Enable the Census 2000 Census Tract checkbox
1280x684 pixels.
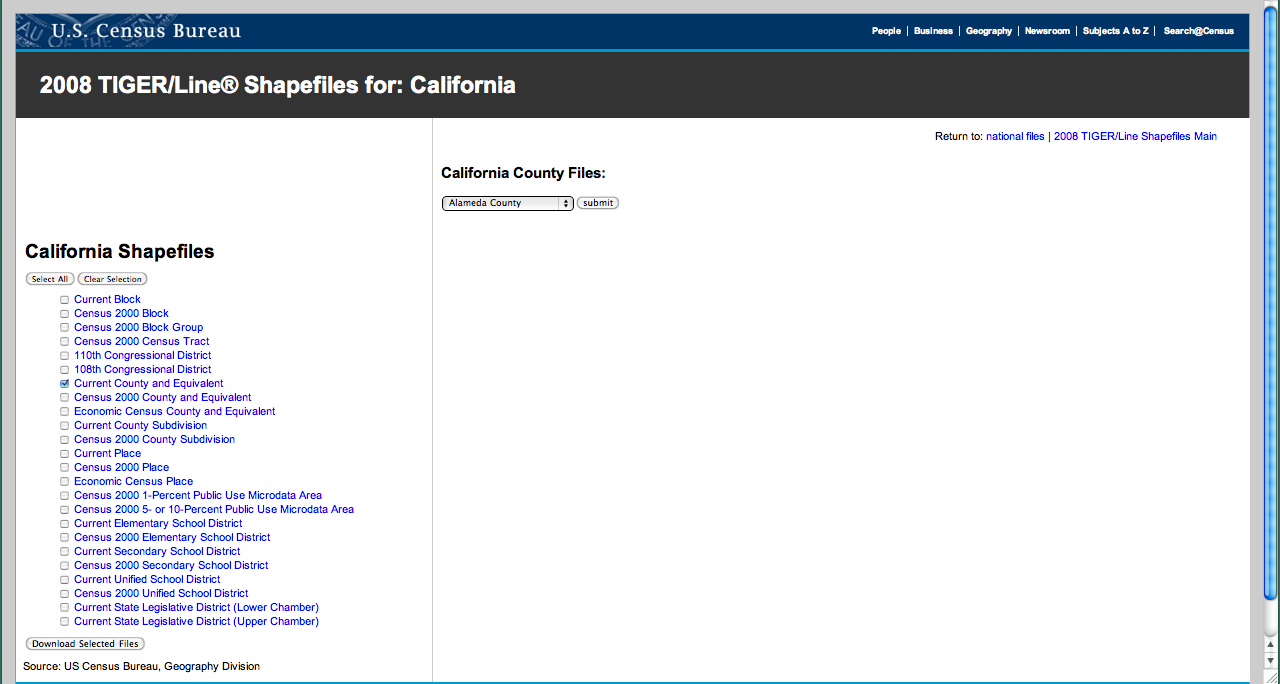[65, 342]
